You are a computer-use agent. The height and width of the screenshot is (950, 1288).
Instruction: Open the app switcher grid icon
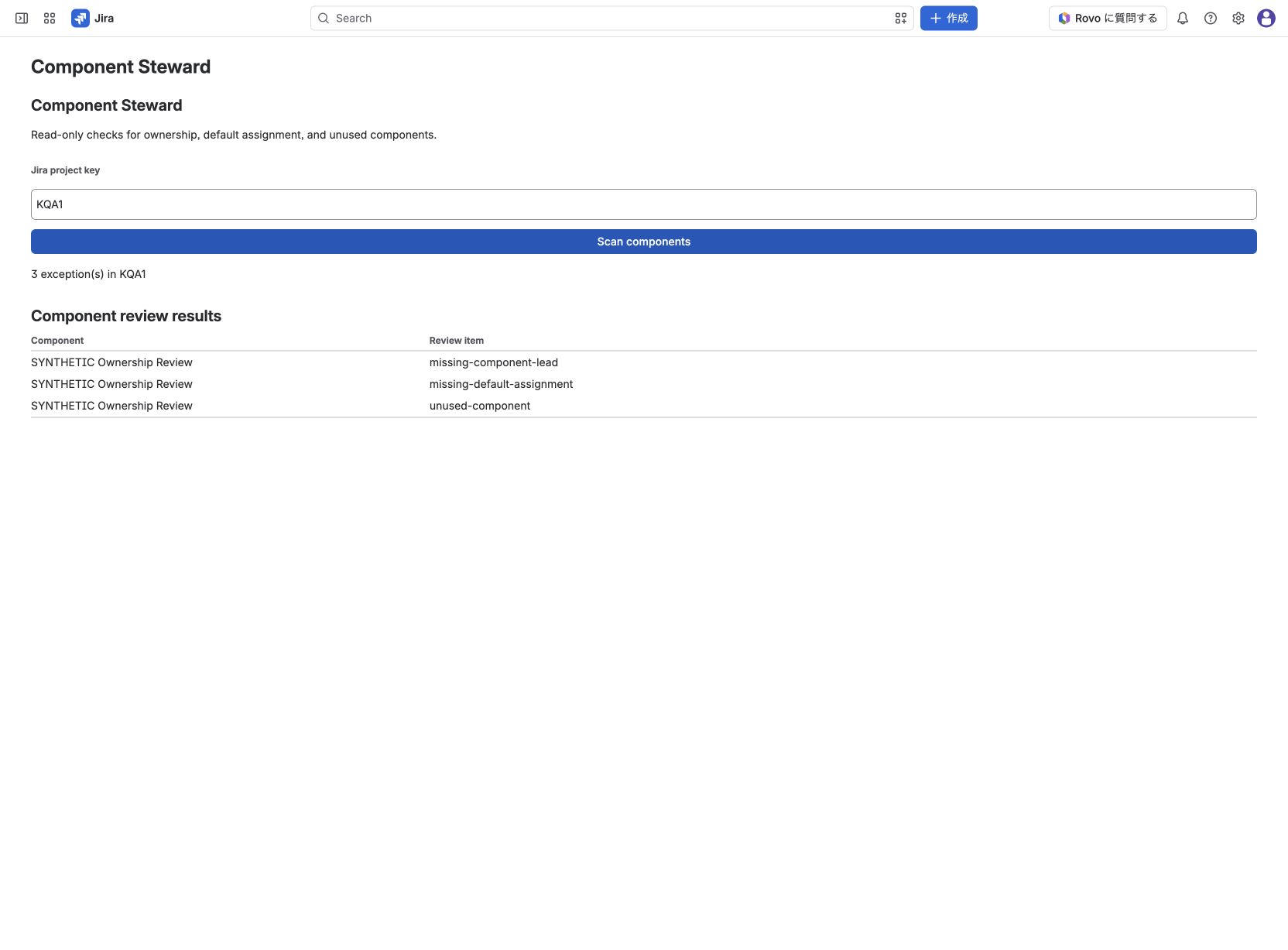coord(50,18)
